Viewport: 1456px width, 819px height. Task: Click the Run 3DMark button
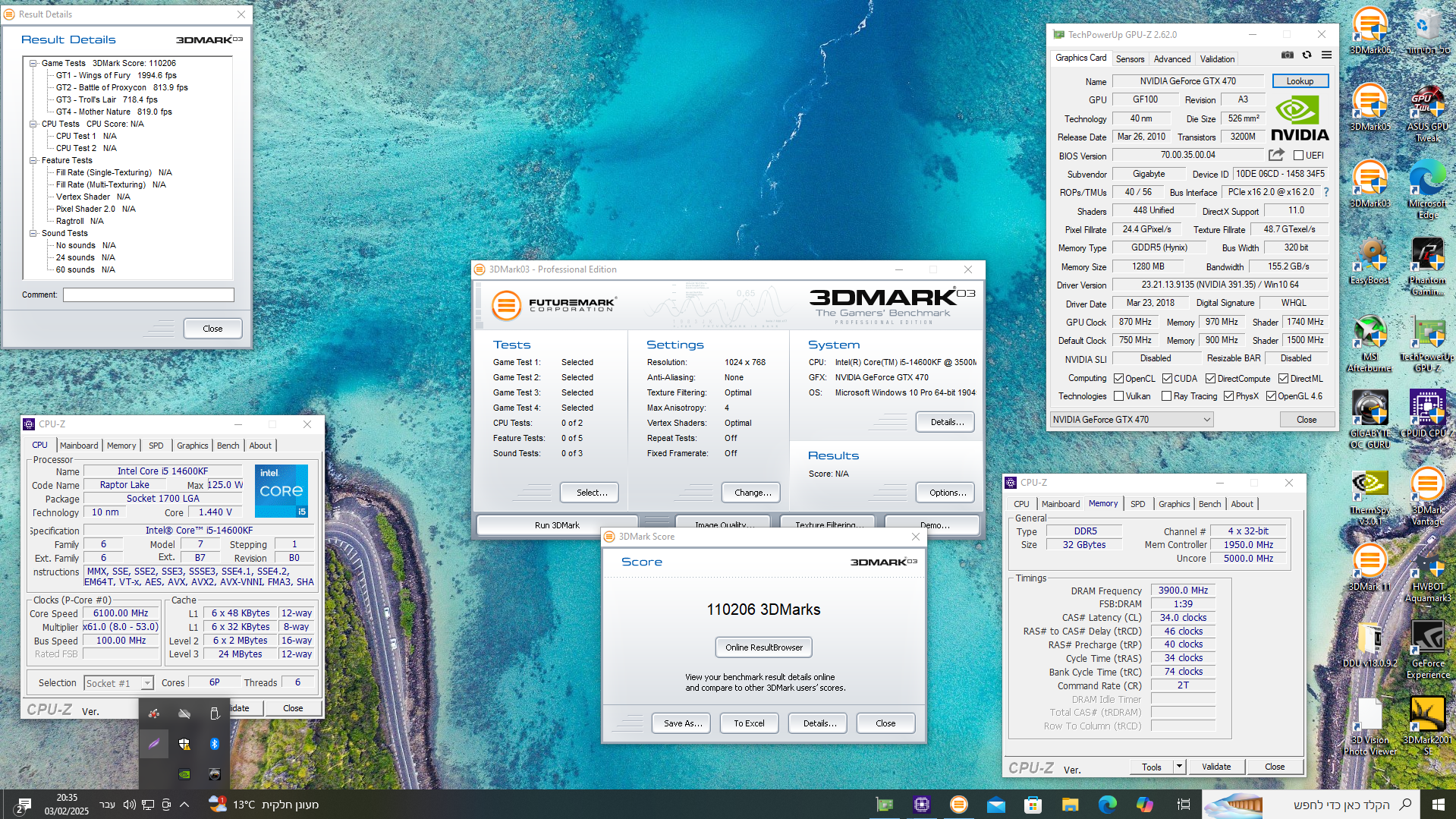tap(557, 525)
